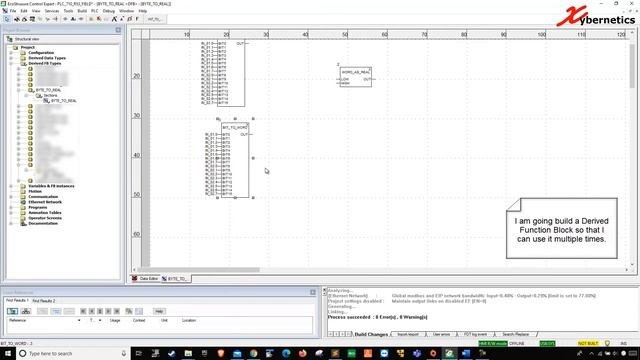640x360 pixels.
Task: Open the T... column filter dropdown
Action: pyautogui.click(x=100, y=320)
